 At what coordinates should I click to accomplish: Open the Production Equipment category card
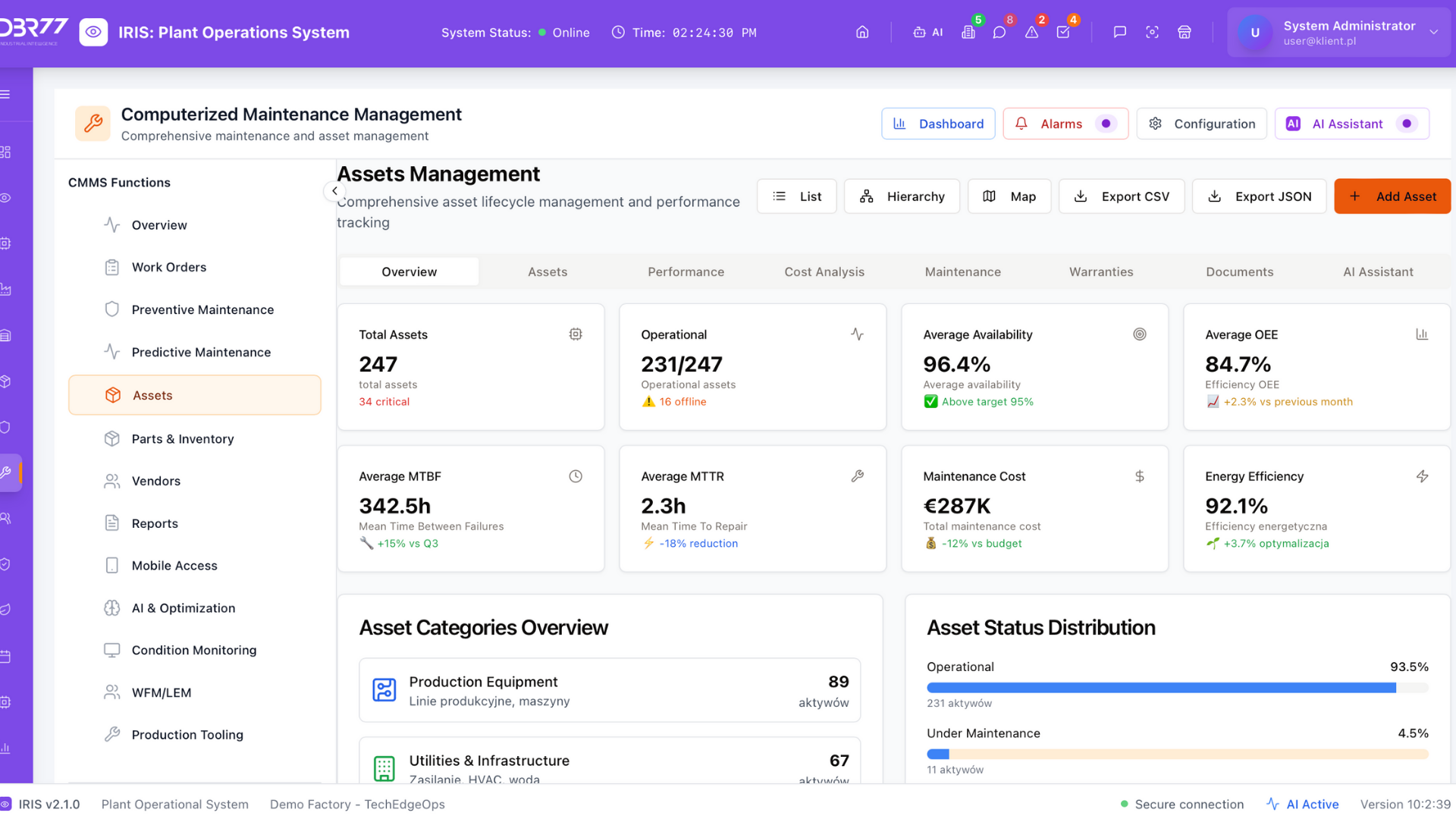[610, 690]
